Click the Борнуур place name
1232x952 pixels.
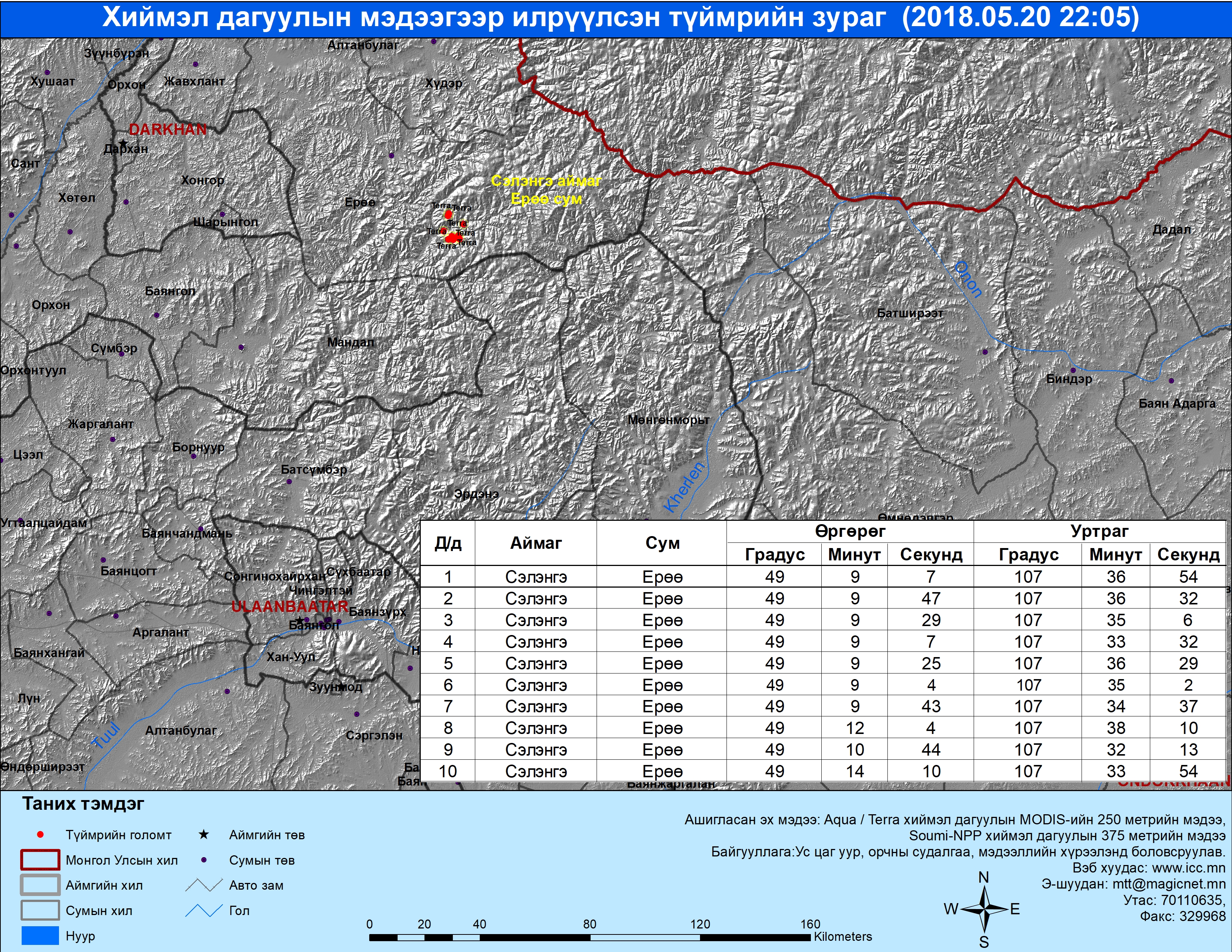coord(199,447)
